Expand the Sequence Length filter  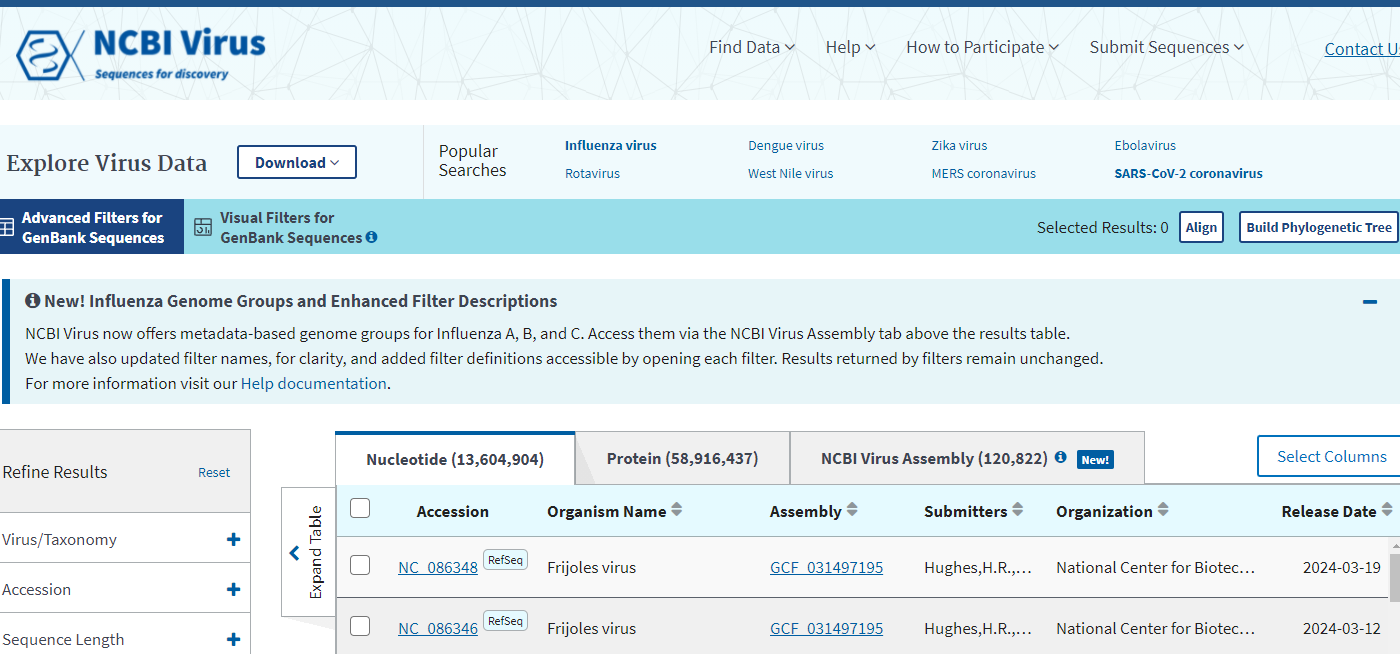pyautogui.click(x=233, y=640)
